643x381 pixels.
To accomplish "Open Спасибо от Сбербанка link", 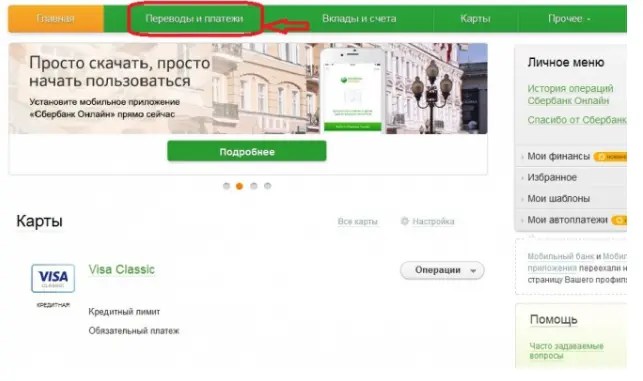I will tap(577, 120).
